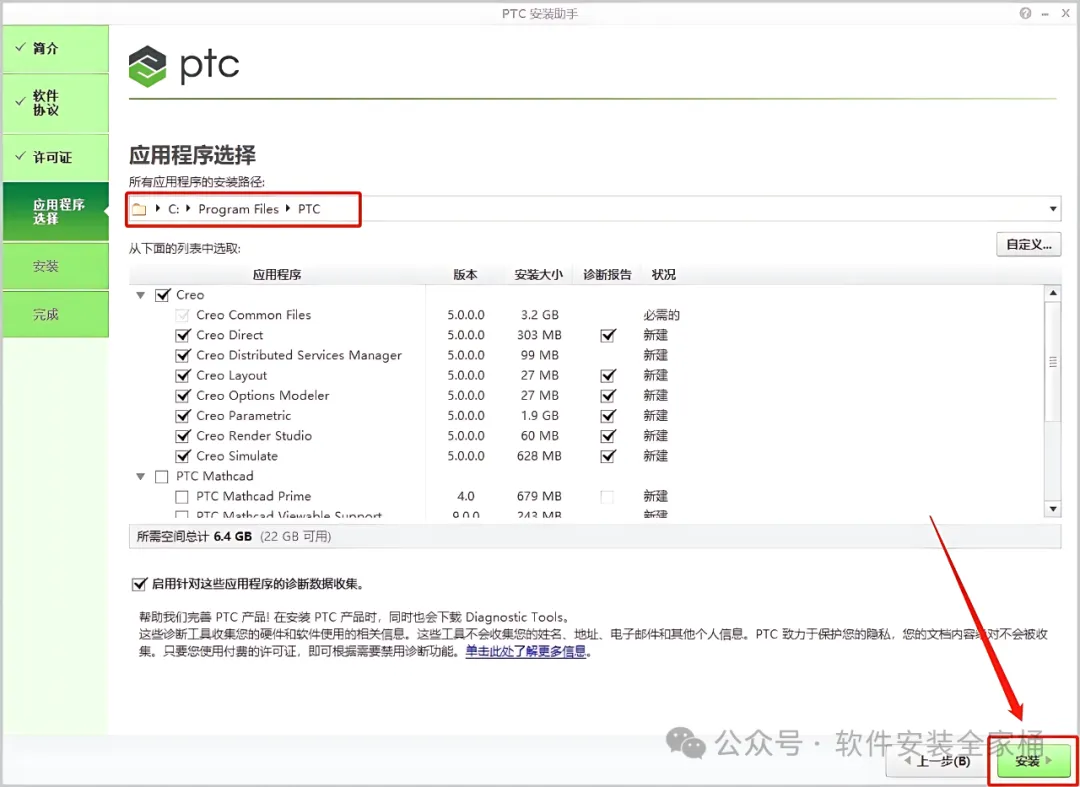Go to the 软件协议 step

tap(55, 103)
